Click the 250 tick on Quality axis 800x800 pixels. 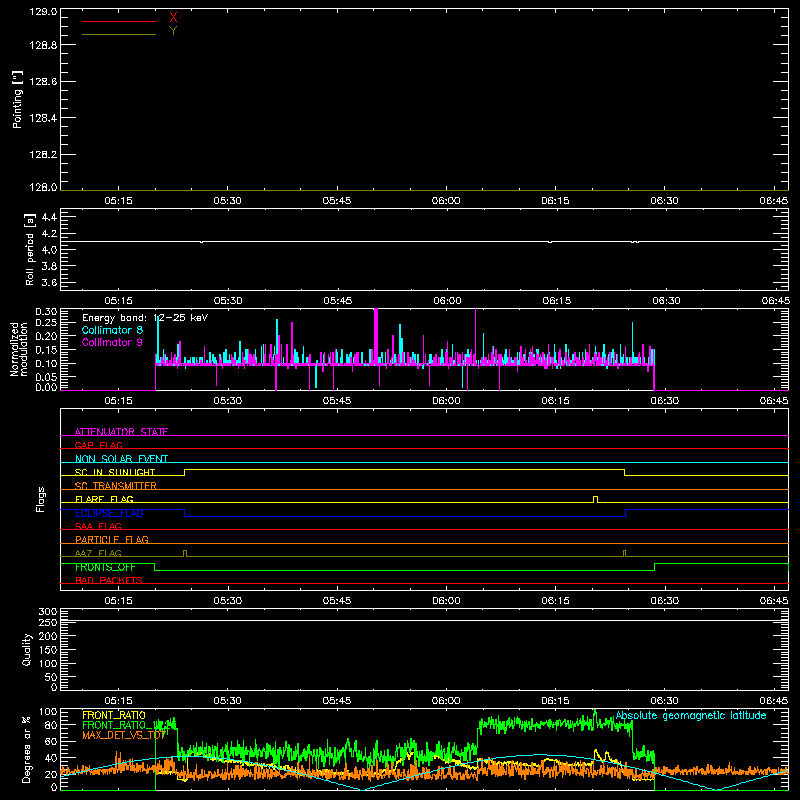click(x=48, y=623)
